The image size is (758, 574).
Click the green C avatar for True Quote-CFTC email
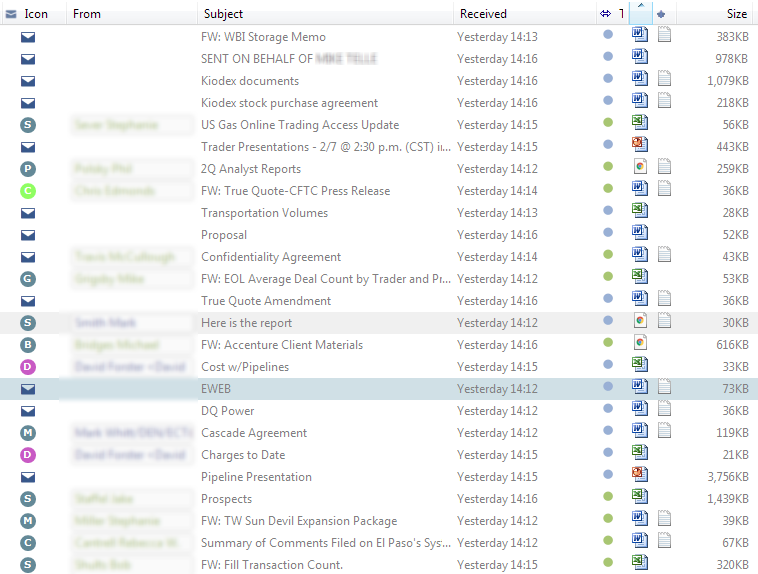click(28, 190)
